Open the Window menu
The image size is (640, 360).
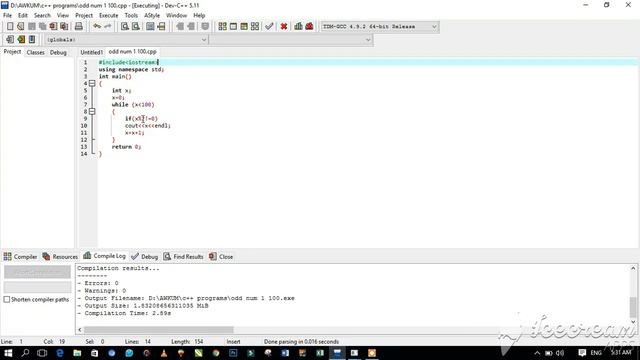click(x=176, y=15)
